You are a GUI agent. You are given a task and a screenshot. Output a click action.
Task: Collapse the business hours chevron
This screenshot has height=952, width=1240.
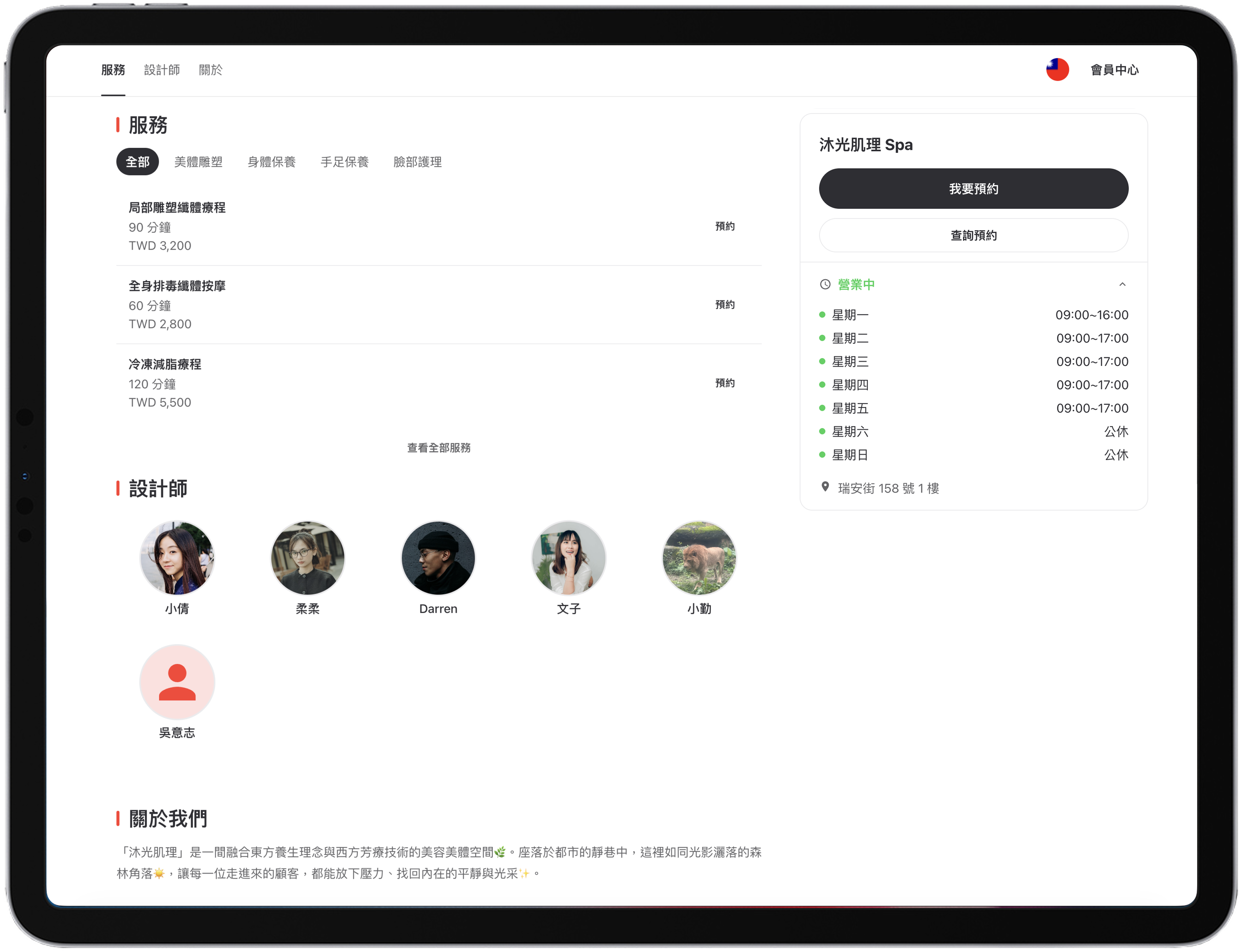click(x=1122, y=285)
